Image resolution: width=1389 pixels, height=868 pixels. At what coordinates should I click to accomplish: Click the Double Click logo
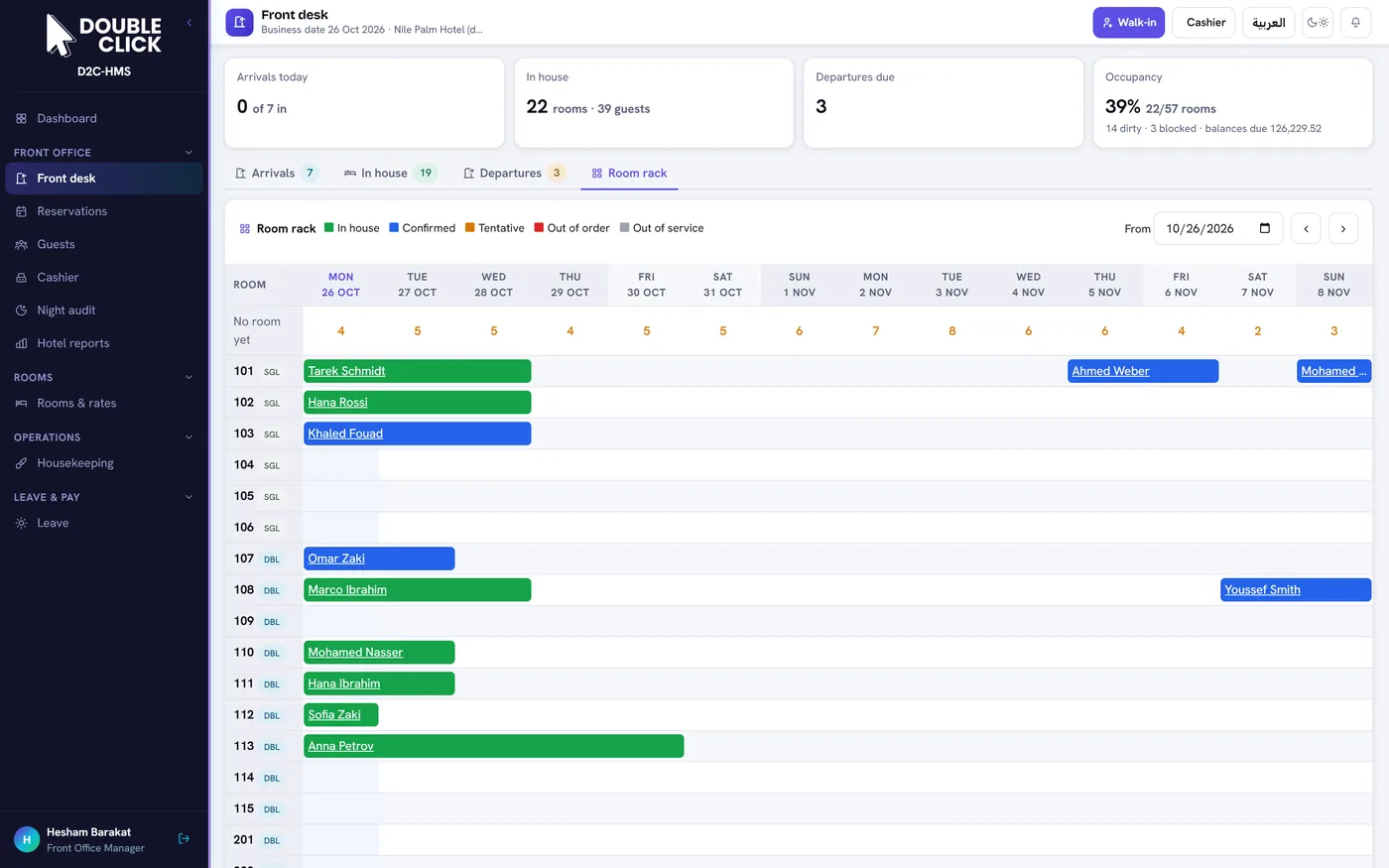[104, 36]
